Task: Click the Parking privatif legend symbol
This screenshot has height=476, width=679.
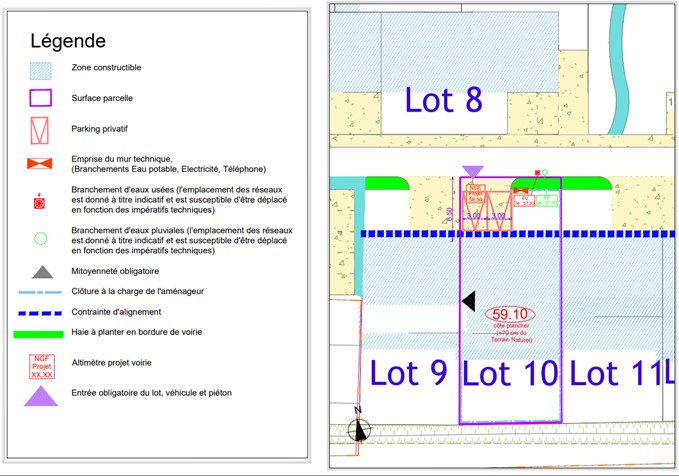Action: pos(41,129)
